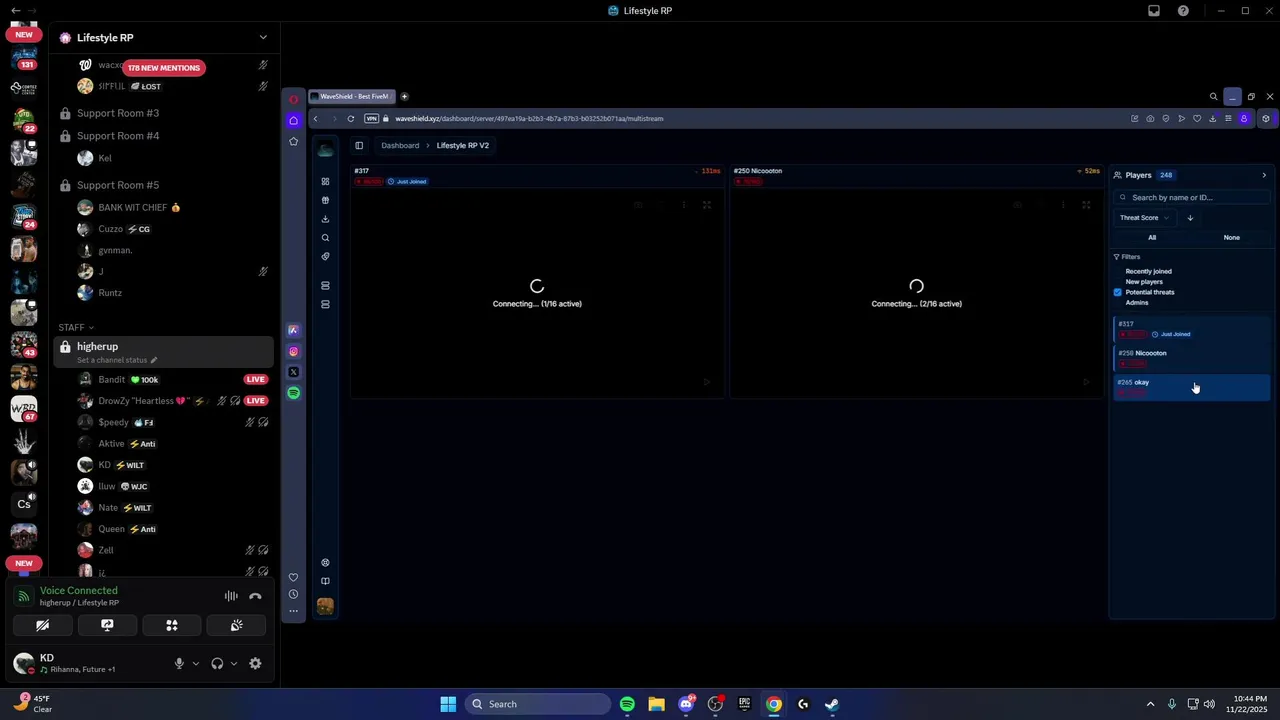Image resolution: width=1280 pixels, height=720 pixels.
Task: Open Discord voice activities launcher
Action: click(172, 625)
